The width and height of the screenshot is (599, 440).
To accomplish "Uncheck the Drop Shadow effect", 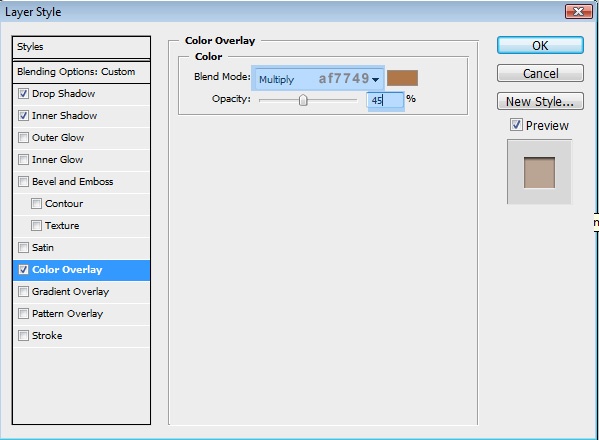I will tap(23, 94).
